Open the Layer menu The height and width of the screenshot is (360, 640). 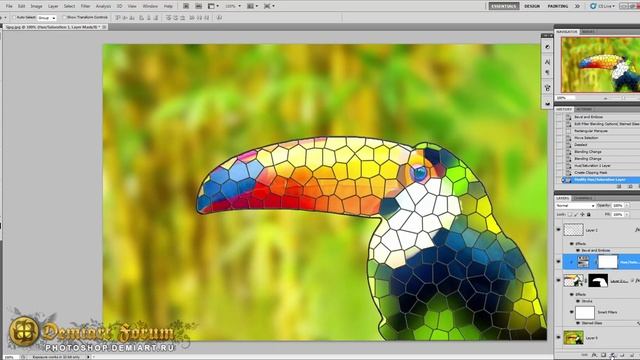tap(53, 6)
